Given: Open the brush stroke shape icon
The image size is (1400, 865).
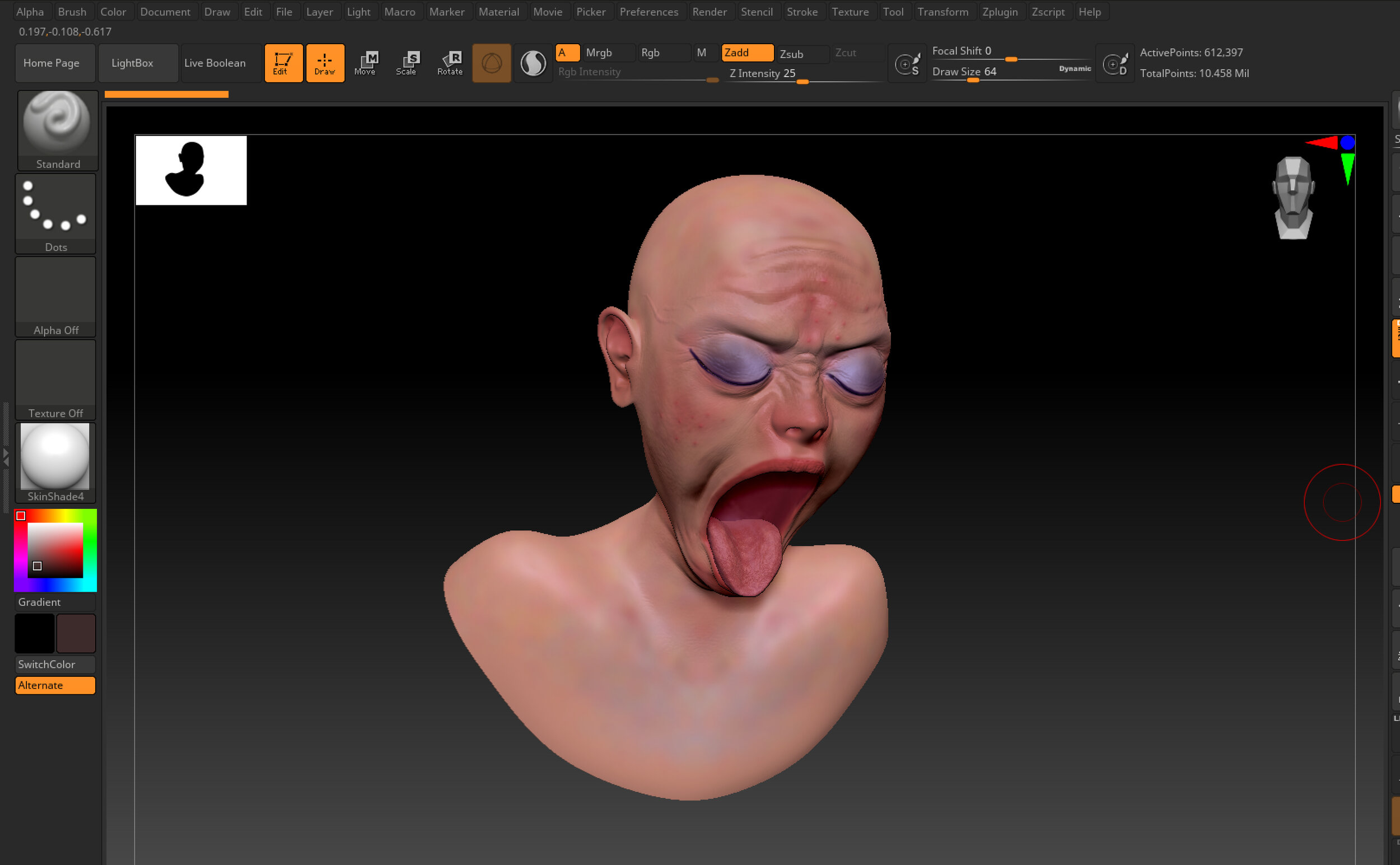Looking at the screenshot, I should (x=491, y=62).
